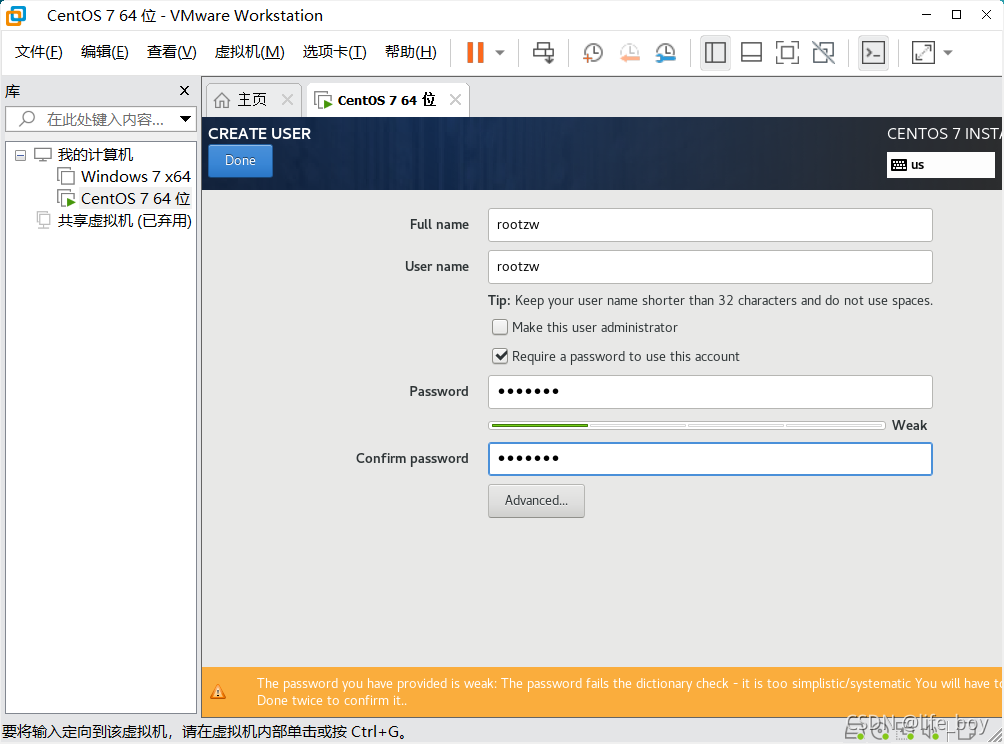The width and height of the screenshot is (1004, 744).
Task: Click the us keyboard layout indicator
Action: (940, 165)
